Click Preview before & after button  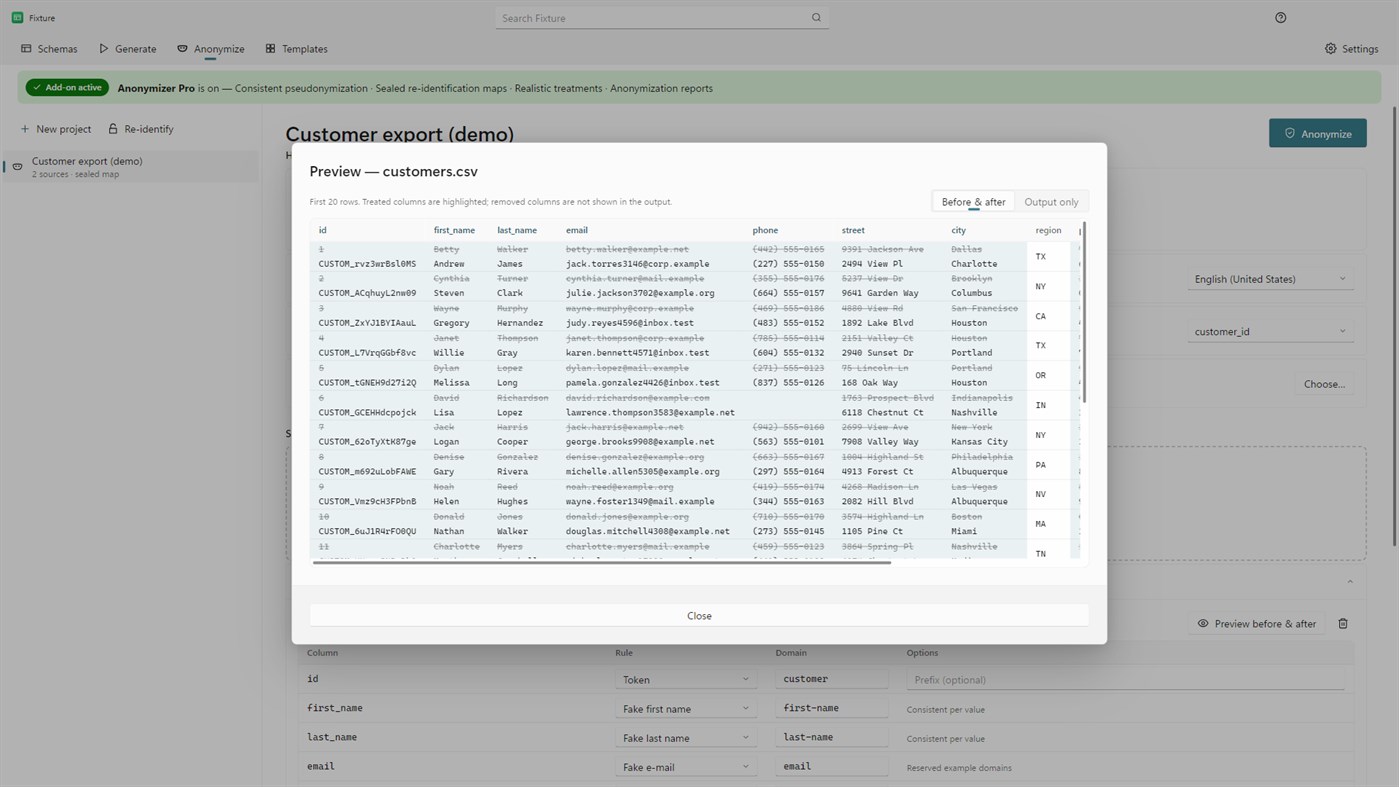pos(1257,624)
